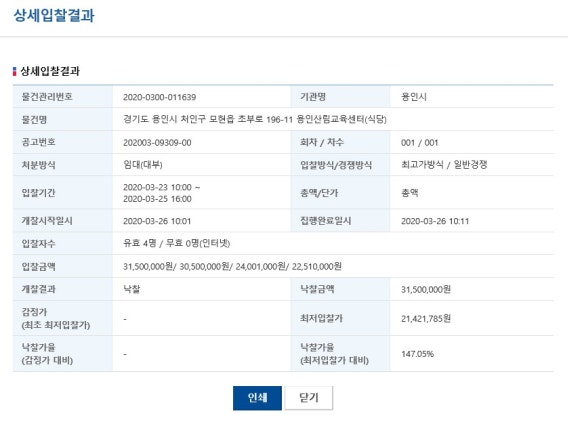The image size is (580, 426).
Task: Click execution completion time 2020-03-26 10:11
Action: pyautogui.click(x=435, y=221)
